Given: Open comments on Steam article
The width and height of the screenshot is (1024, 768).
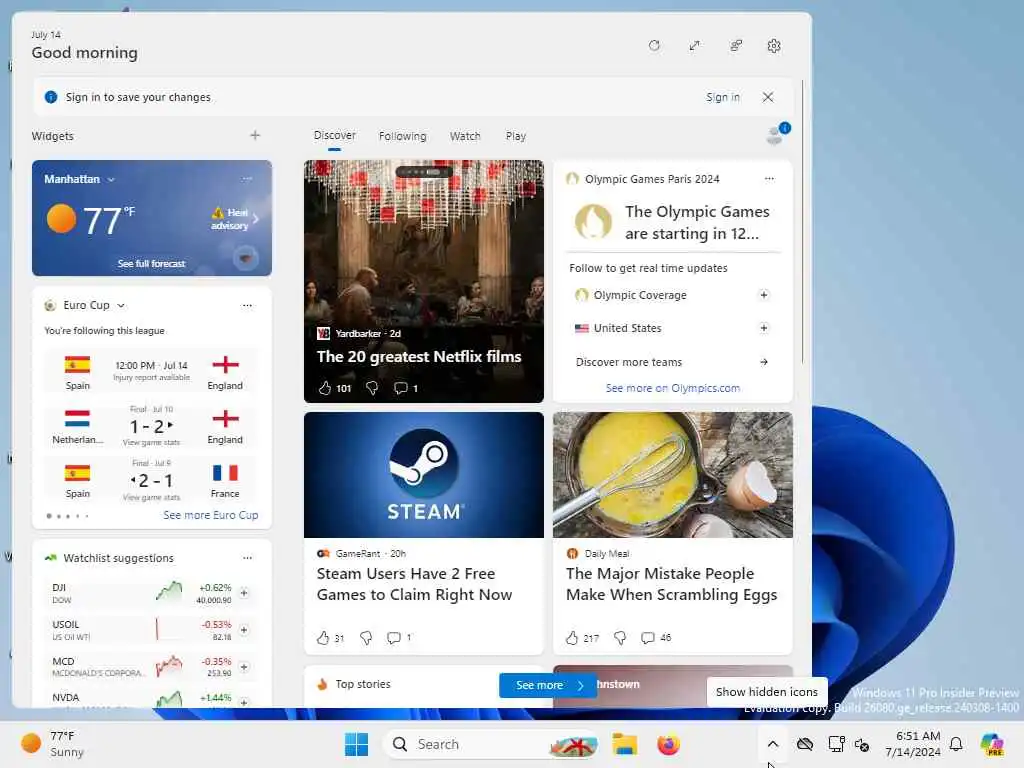Looking at the screenshot, I should (x=399, y=638).
